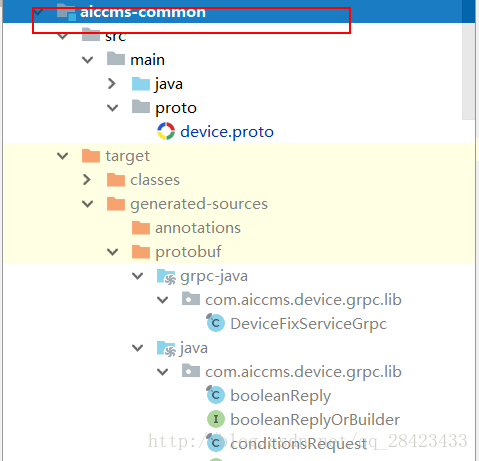Screen dimensions: 479x461
Task: Collapse the generated-sources folder
Action: pos(88,204)
